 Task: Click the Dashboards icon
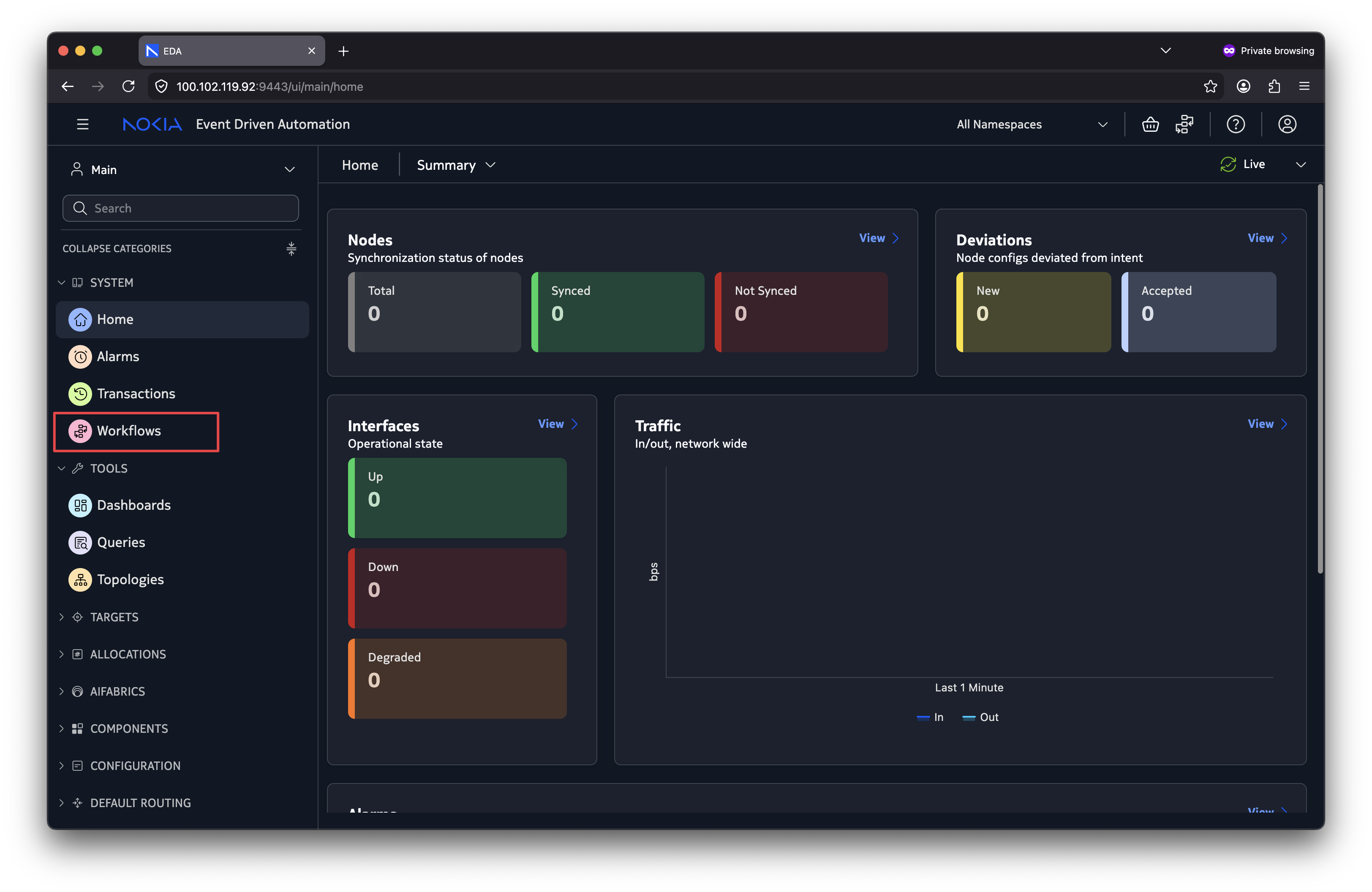[80, 506]
